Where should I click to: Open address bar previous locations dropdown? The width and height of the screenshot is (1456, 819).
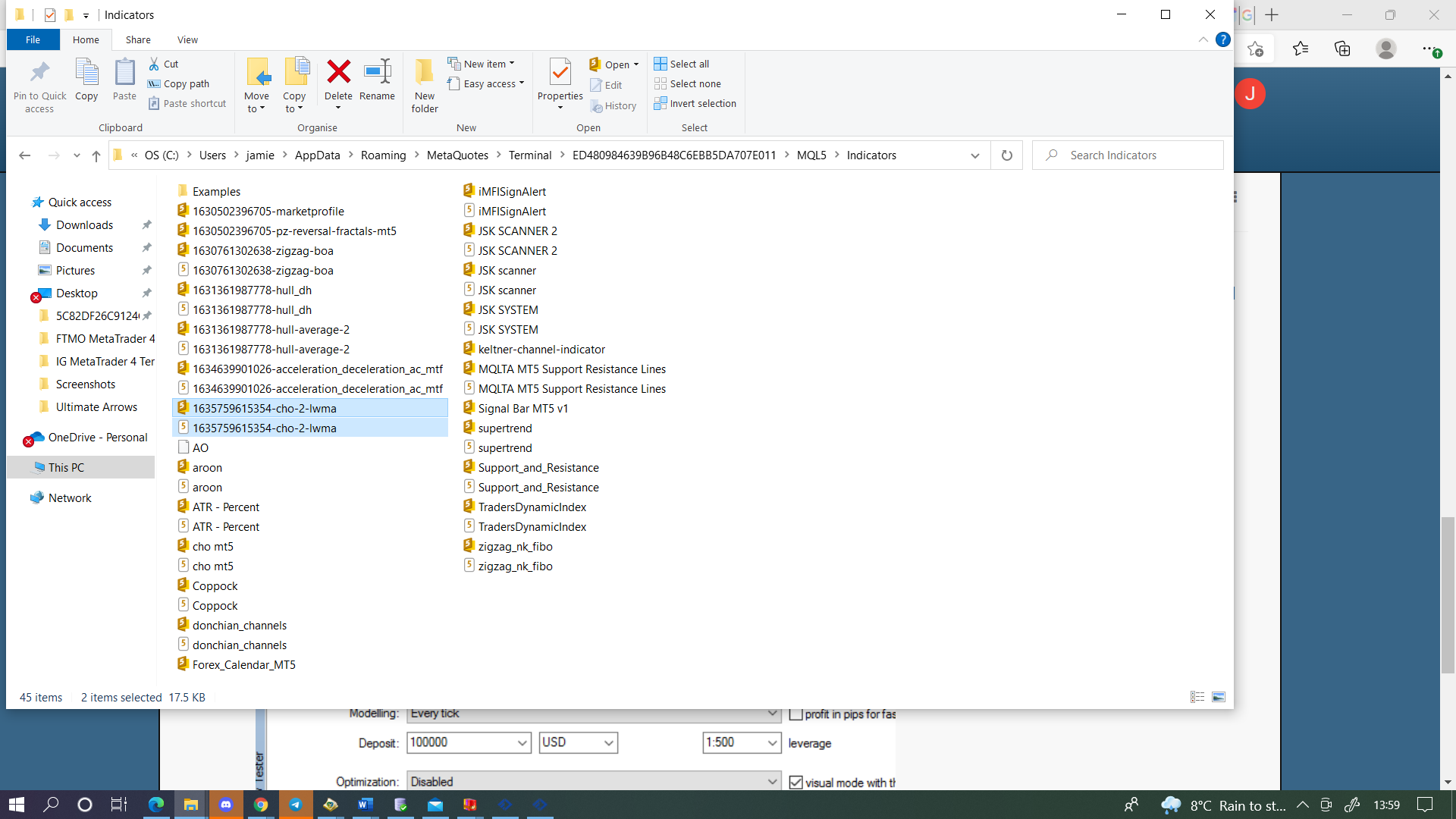(x=974, y=155)
